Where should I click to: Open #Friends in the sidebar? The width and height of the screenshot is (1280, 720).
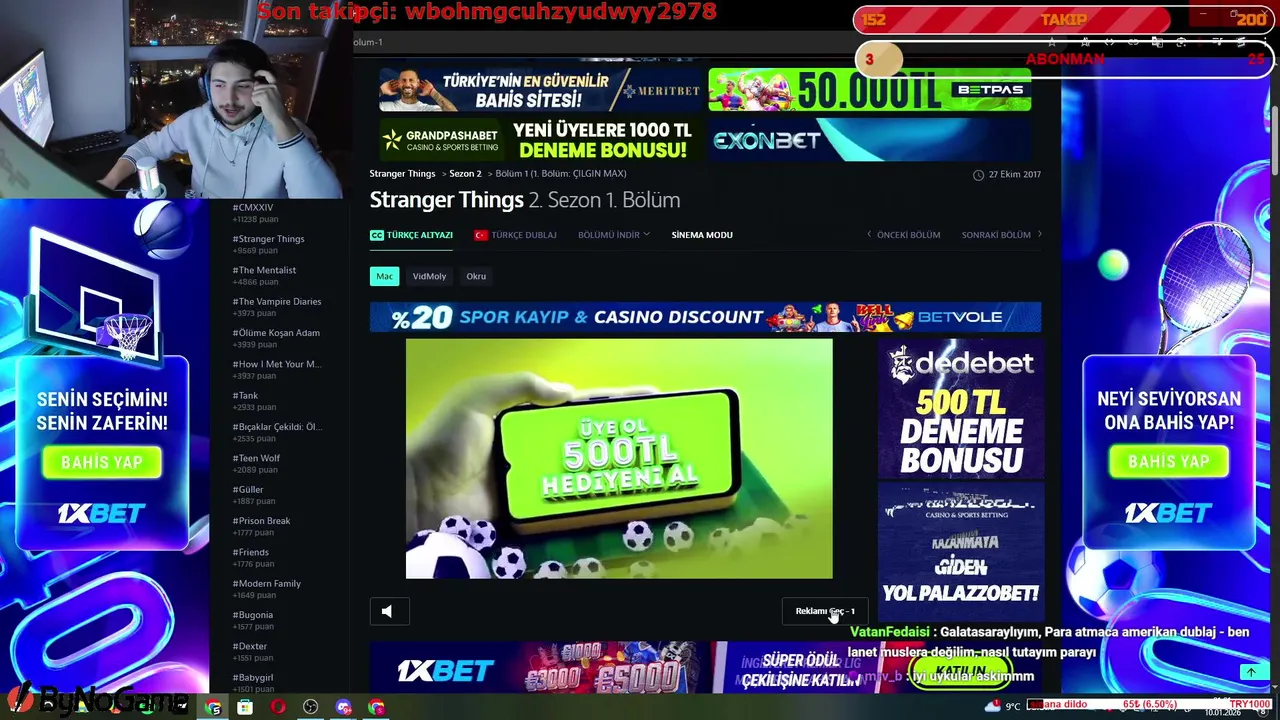(251, 552)
